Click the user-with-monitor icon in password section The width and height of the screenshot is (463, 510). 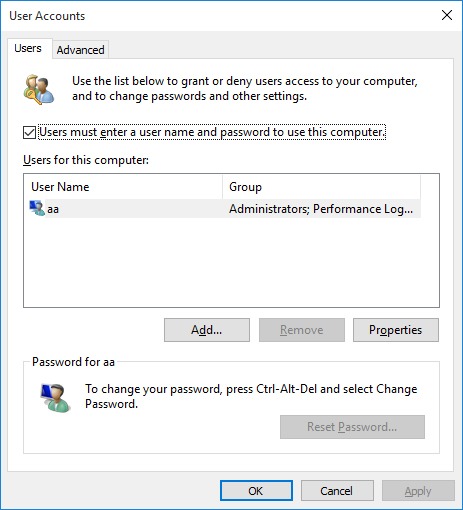[55, 398]
